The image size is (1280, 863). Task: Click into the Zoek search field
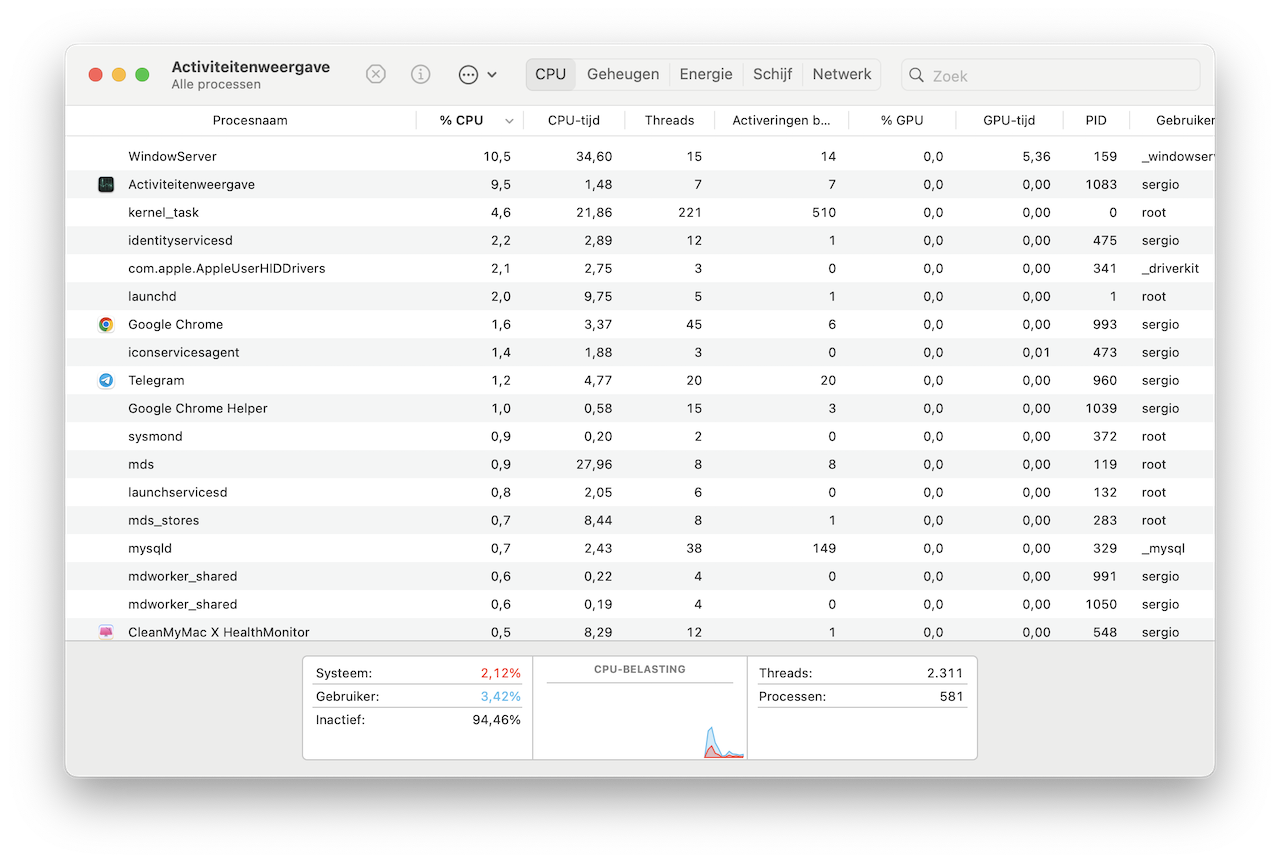1050,75
